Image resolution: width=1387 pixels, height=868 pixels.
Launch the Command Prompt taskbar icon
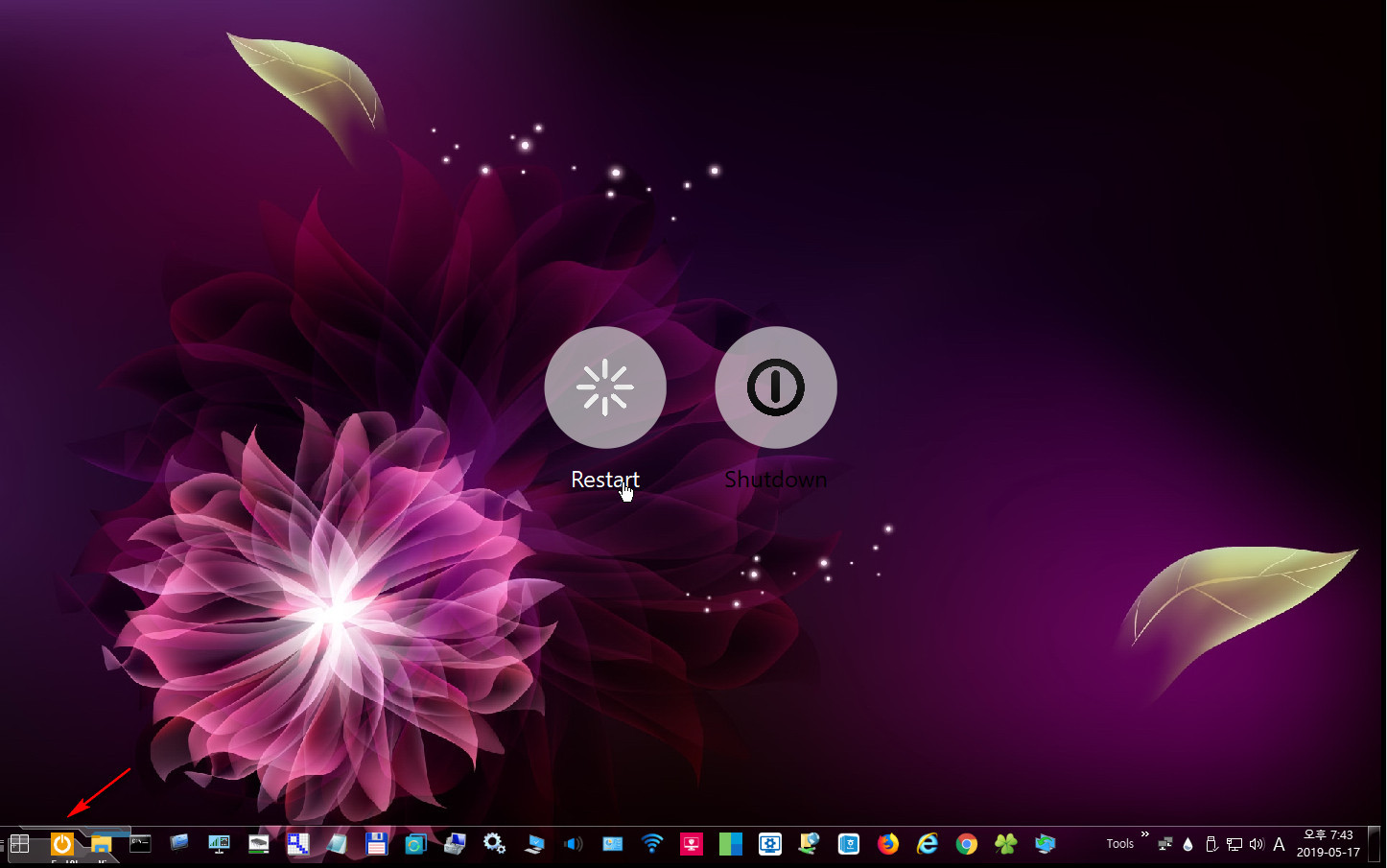point(141,844)
